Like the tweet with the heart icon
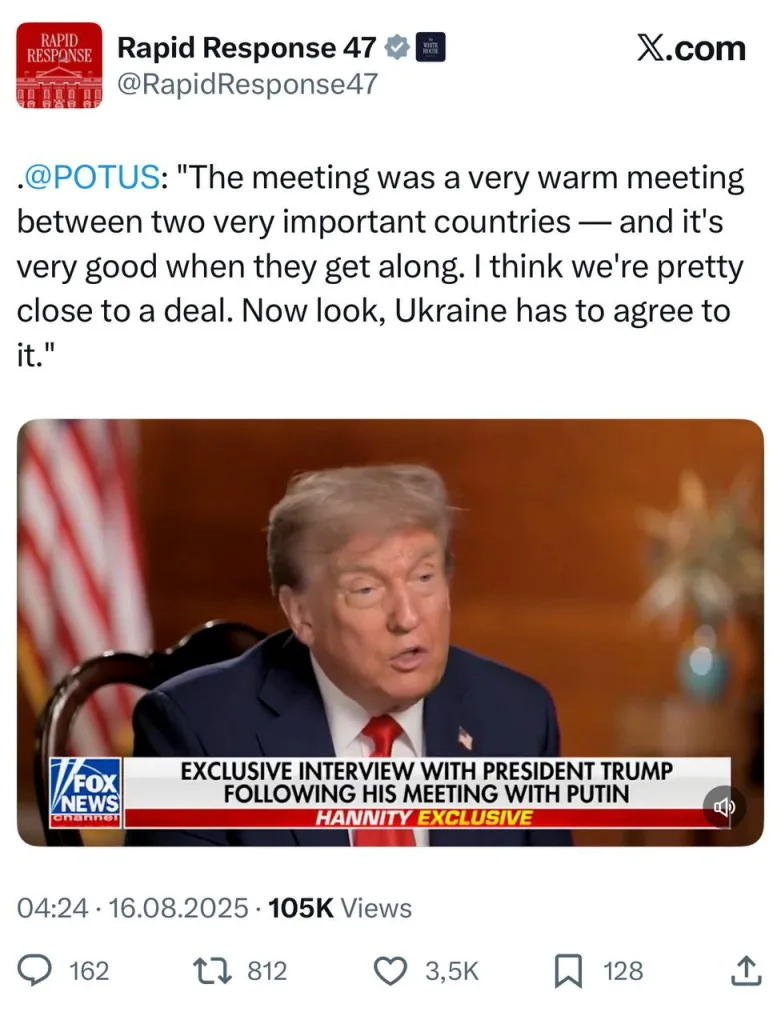 (390, 970)
